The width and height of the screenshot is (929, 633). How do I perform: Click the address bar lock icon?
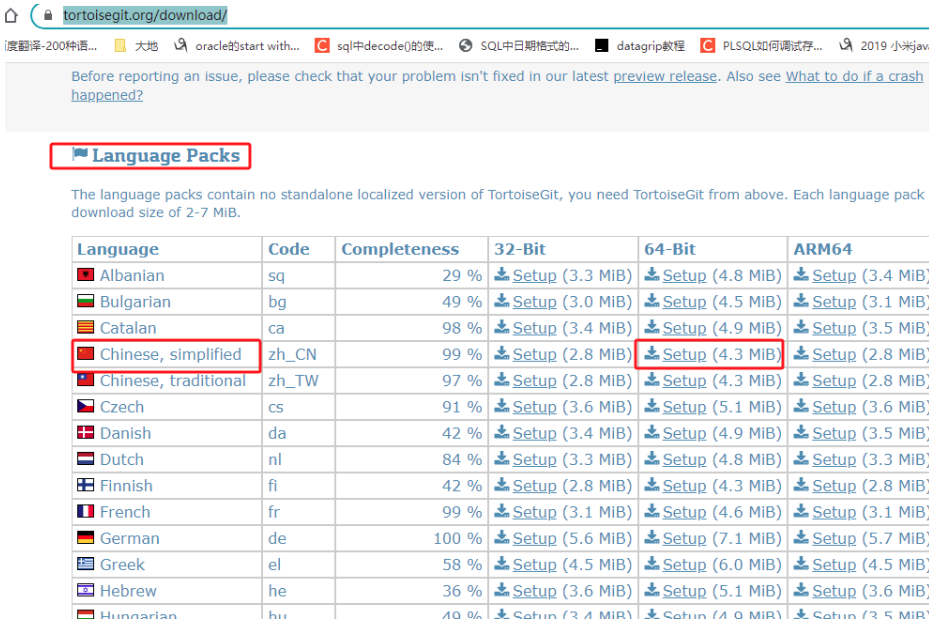tap(49, 15)
